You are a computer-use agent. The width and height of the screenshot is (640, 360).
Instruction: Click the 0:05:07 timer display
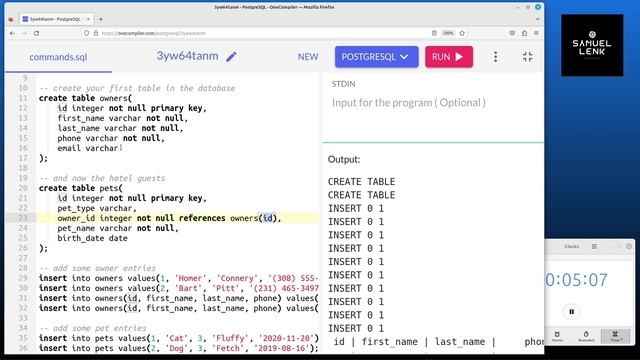coord(577,280)
